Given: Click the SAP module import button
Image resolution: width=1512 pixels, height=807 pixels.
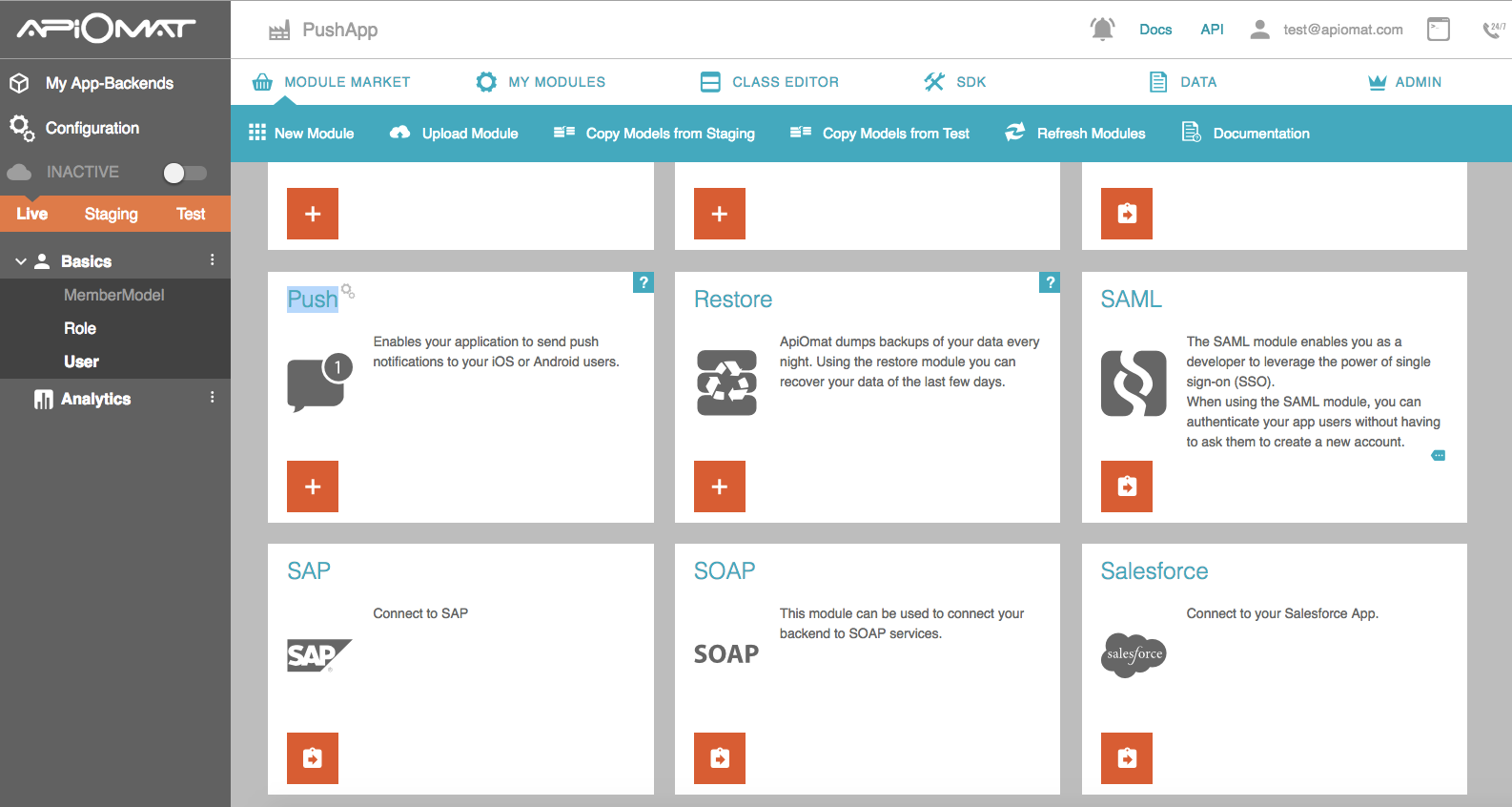Looking at the screenshot, I should tap(313, 758).
